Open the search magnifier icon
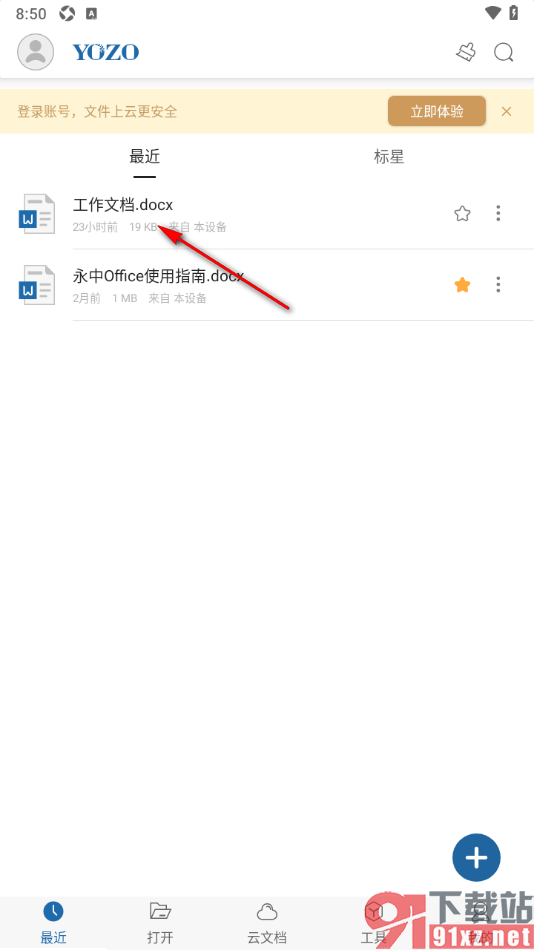The height and width of the screenshot is (950, 534). 504,53
